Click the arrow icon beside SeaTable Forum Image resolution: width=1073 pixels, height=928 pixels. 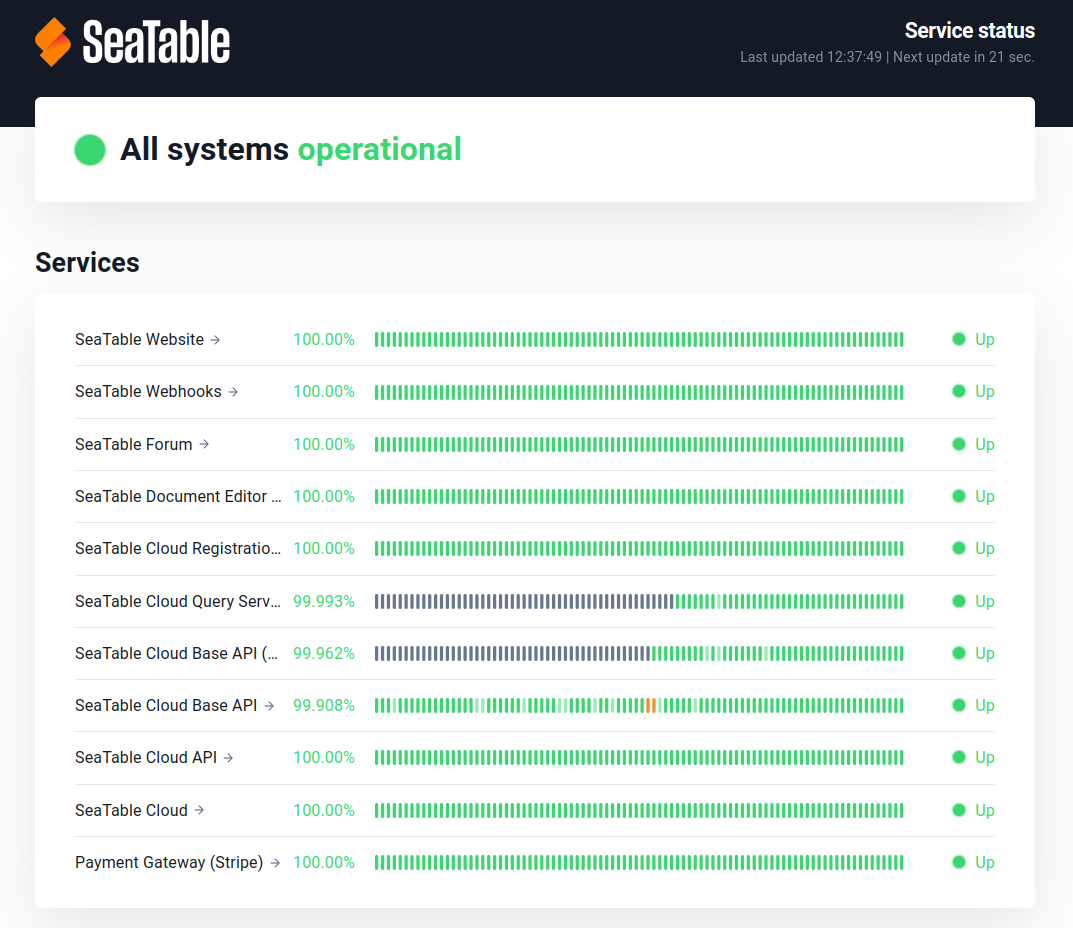(x=204, y=444)
